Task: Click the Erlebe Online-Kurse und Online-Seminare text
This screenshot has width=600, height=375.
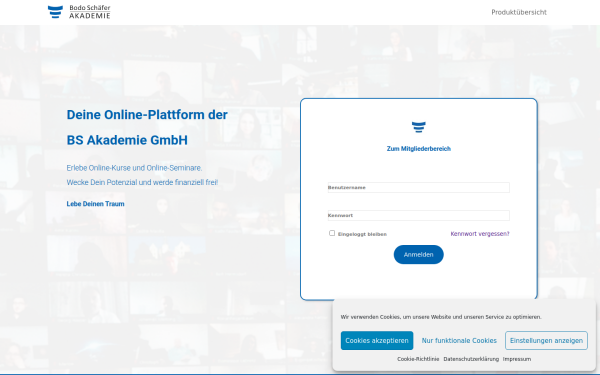Action: pos(134,168)
